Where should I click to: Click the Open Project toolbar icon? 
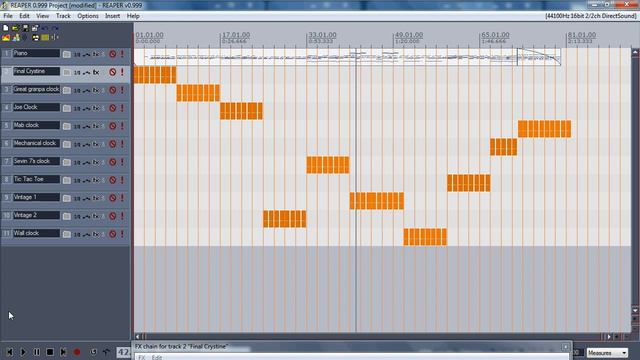16,28
